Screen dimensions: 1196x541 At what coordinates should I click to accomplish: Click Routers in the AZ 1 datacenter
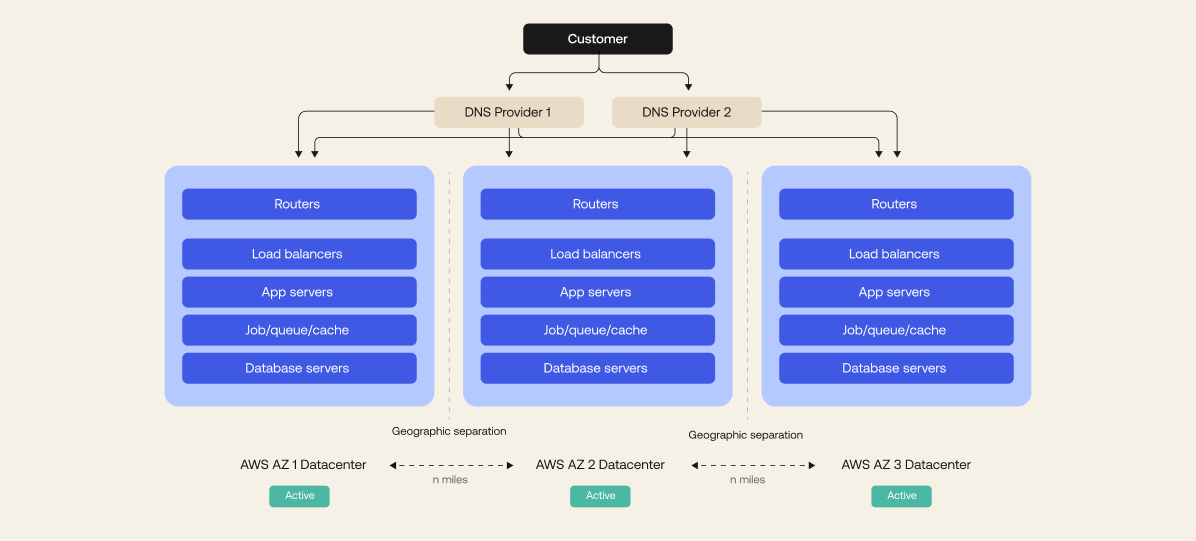[298, 204]
